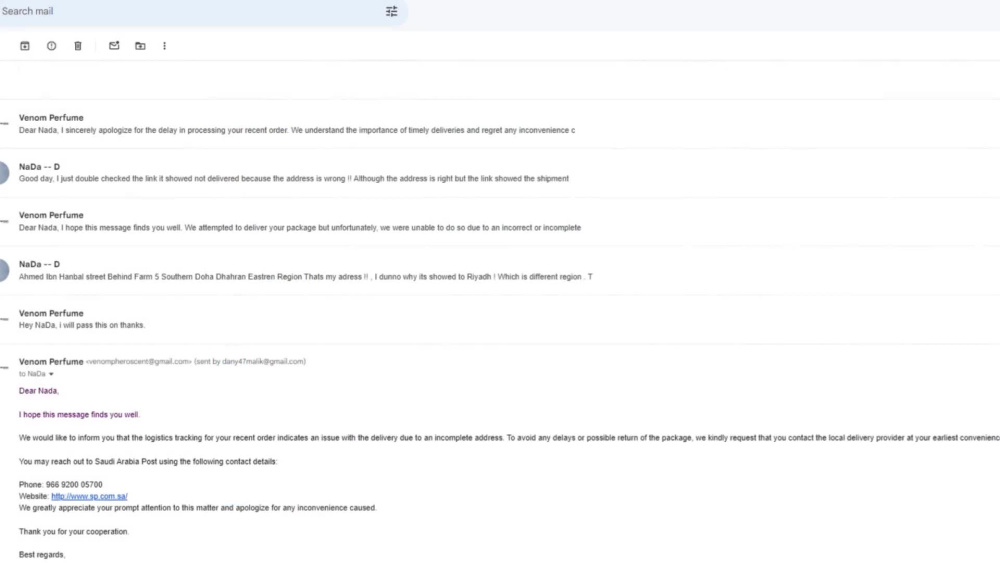Expand Venom Perfume message 'We attempted to deliver'
Viewport: 1000px width, 563px height.
click(500, 221)
